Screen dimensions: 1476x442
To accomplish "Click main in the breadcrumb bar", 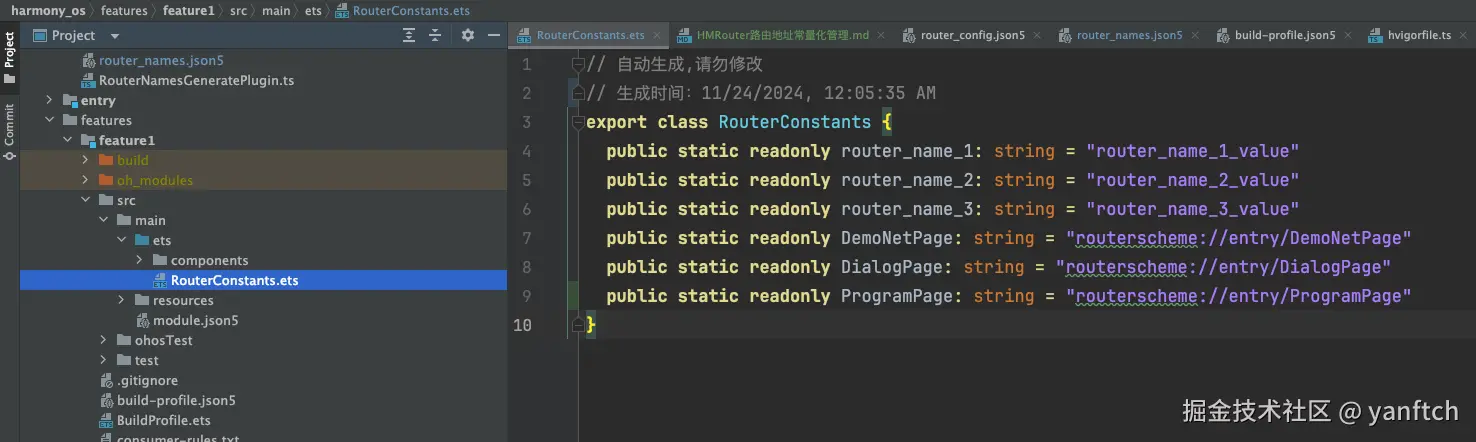I will pos(277,10).
